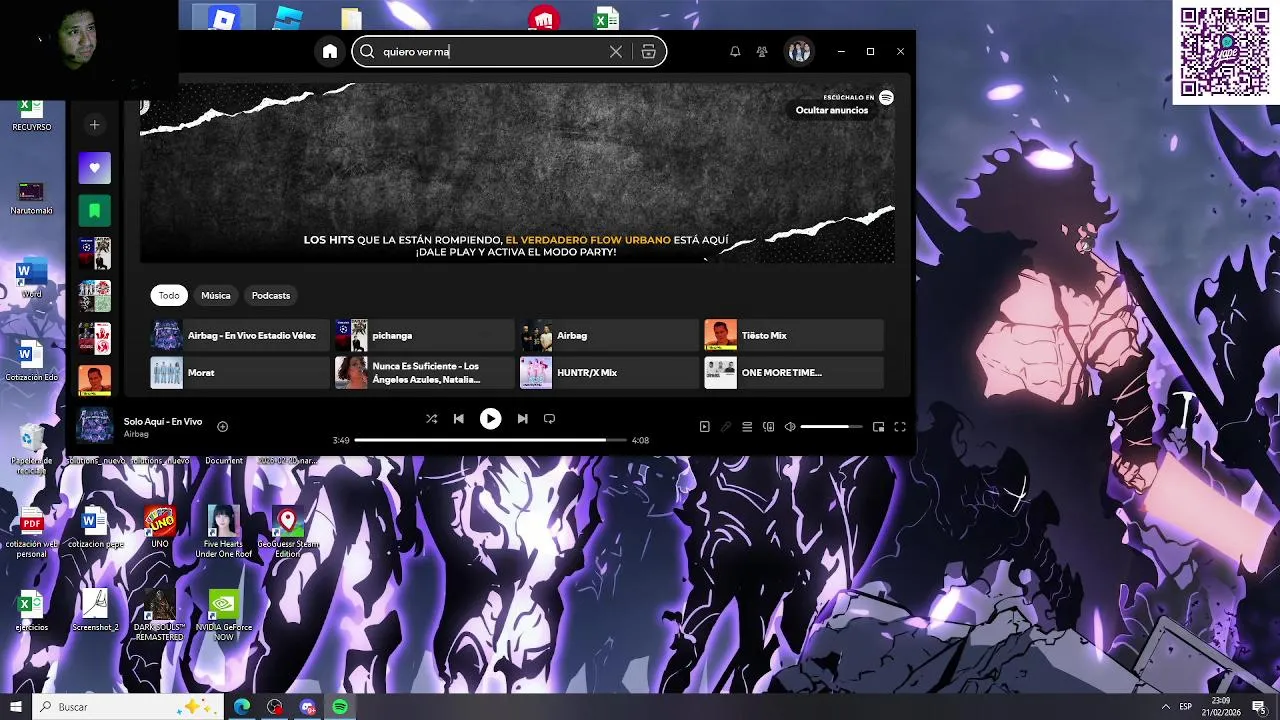Skip to next track
1280x720 pixels.
522,419
